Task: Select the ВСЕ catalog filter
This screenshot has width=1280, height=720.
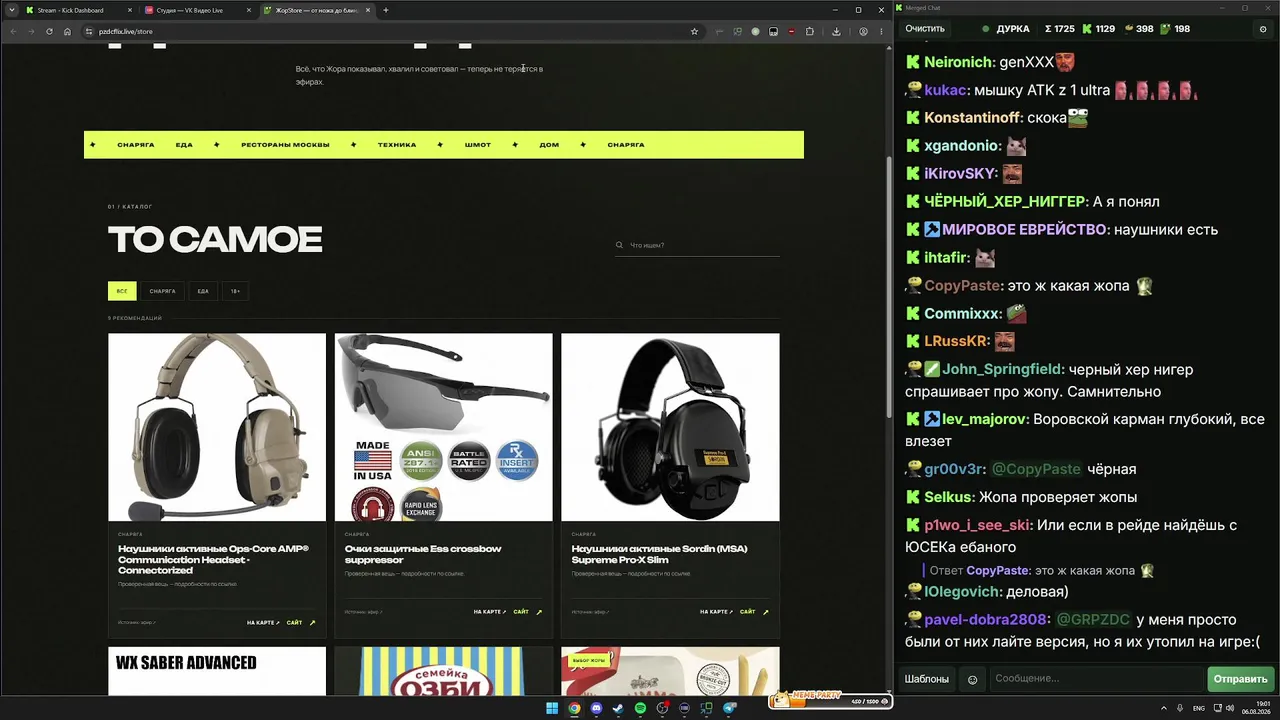Action: 122,291
